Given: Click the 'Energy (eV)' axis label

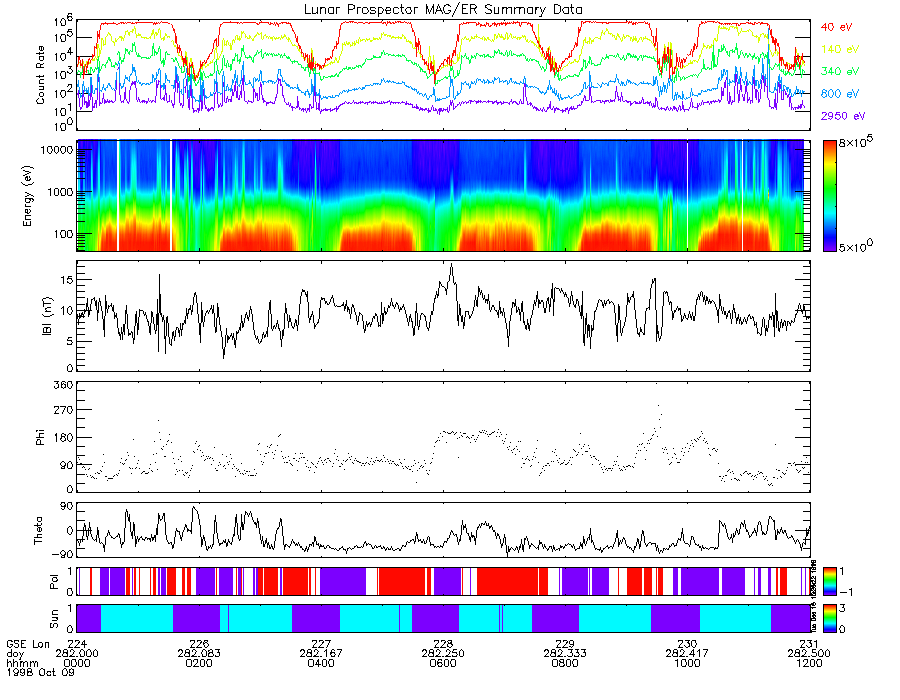Looking at the screenshot, I should pos(27,196).
